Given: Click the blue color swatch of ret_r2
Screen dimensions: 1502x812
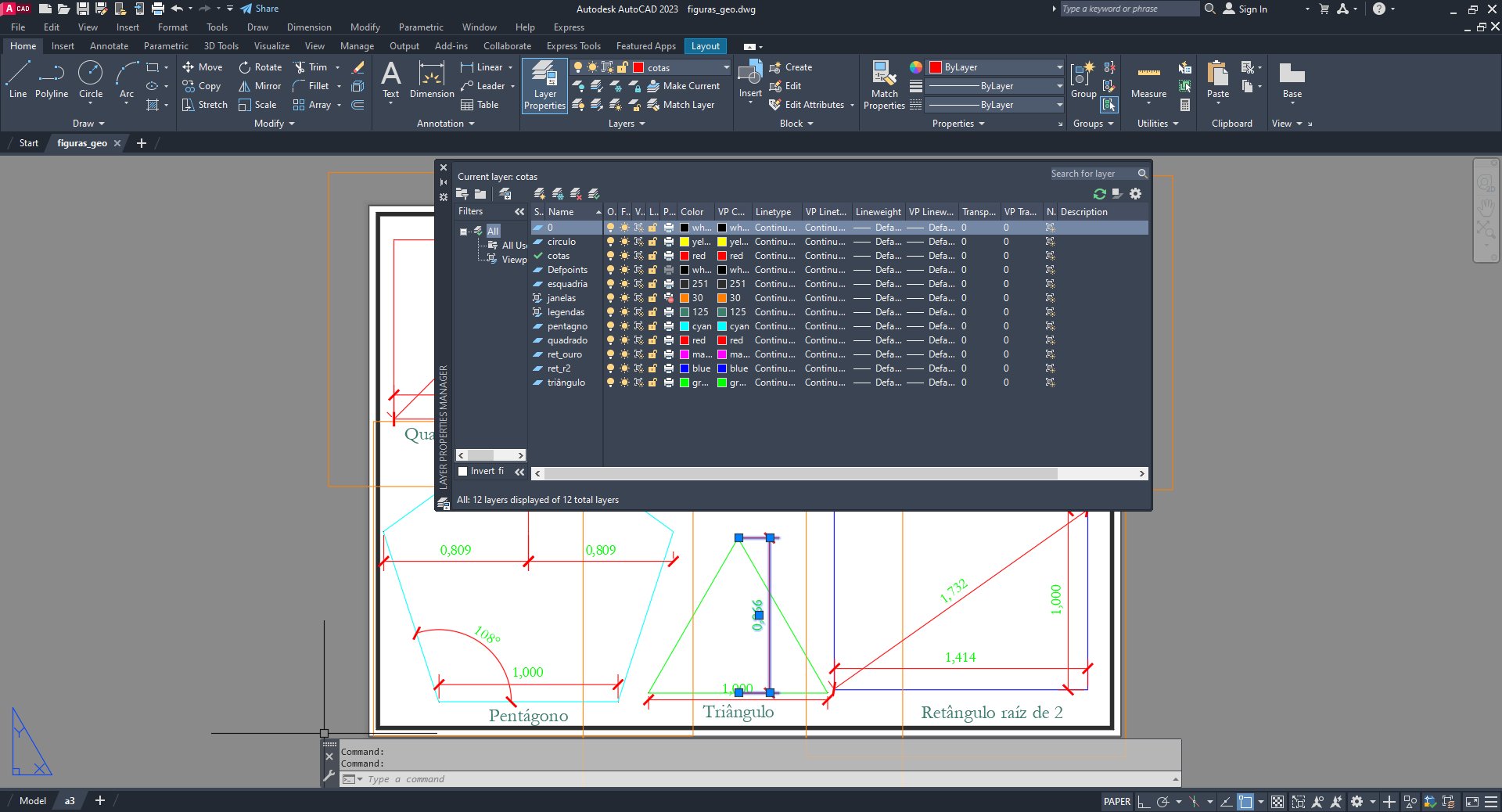Looking at the screenshot, I should (x=685, y=368).
